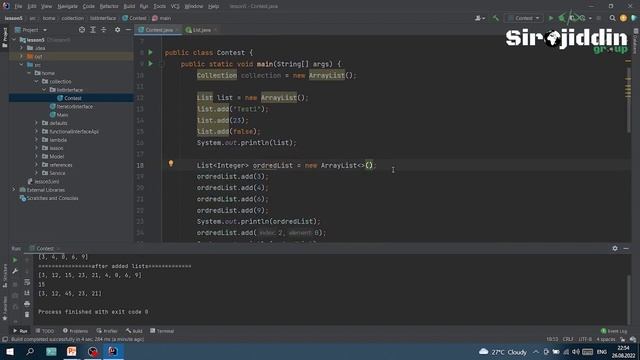
Task: Collapse the src folder
Action: point(22,65)
